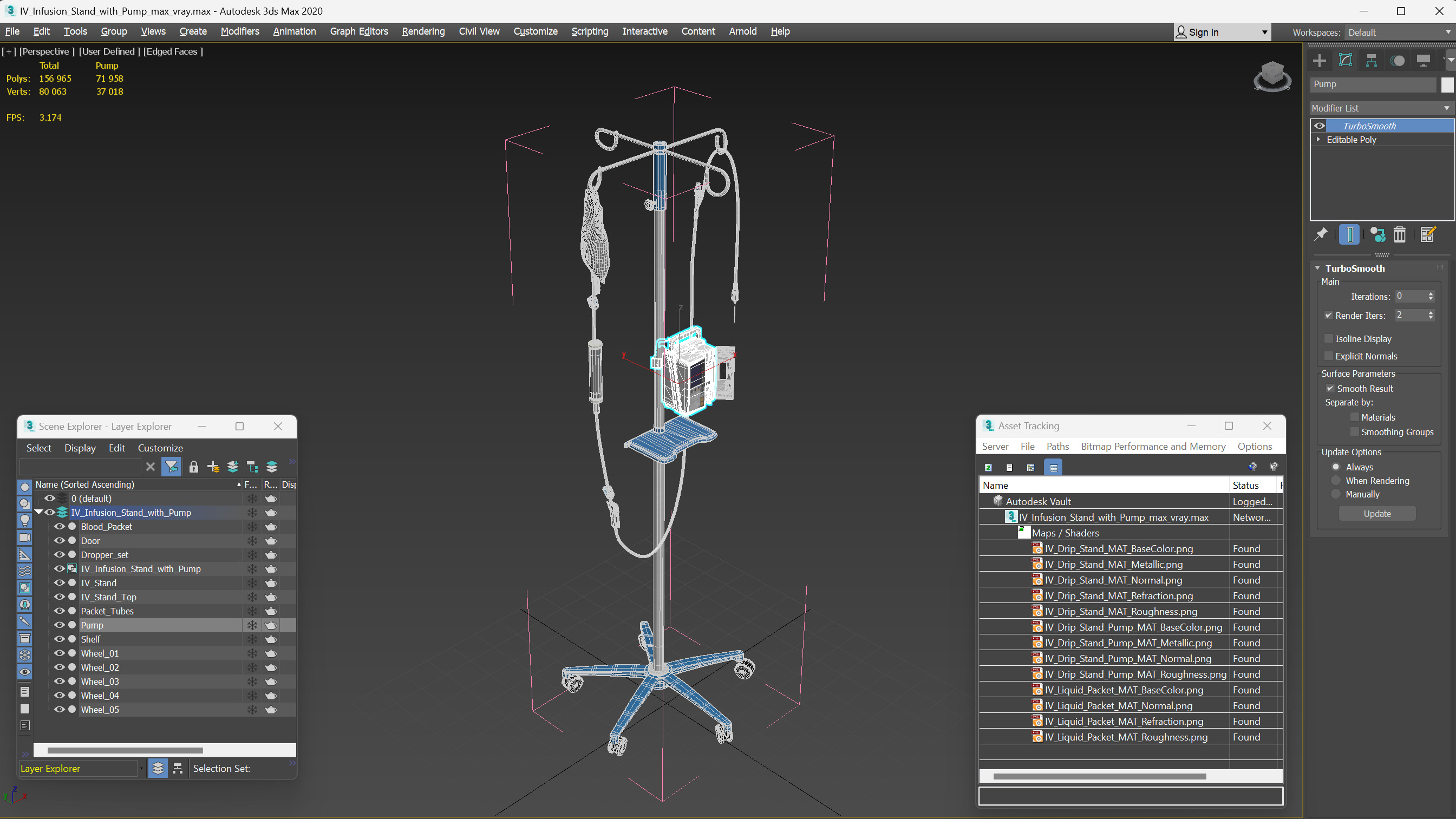
Task: Click the Scene Explorer search field
Action: point(80,467)
